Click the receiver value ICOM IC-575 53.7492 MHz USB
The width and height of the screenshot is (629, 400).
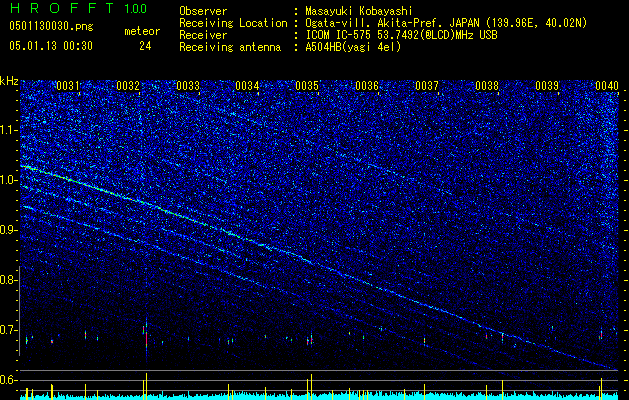click(401, 35)
